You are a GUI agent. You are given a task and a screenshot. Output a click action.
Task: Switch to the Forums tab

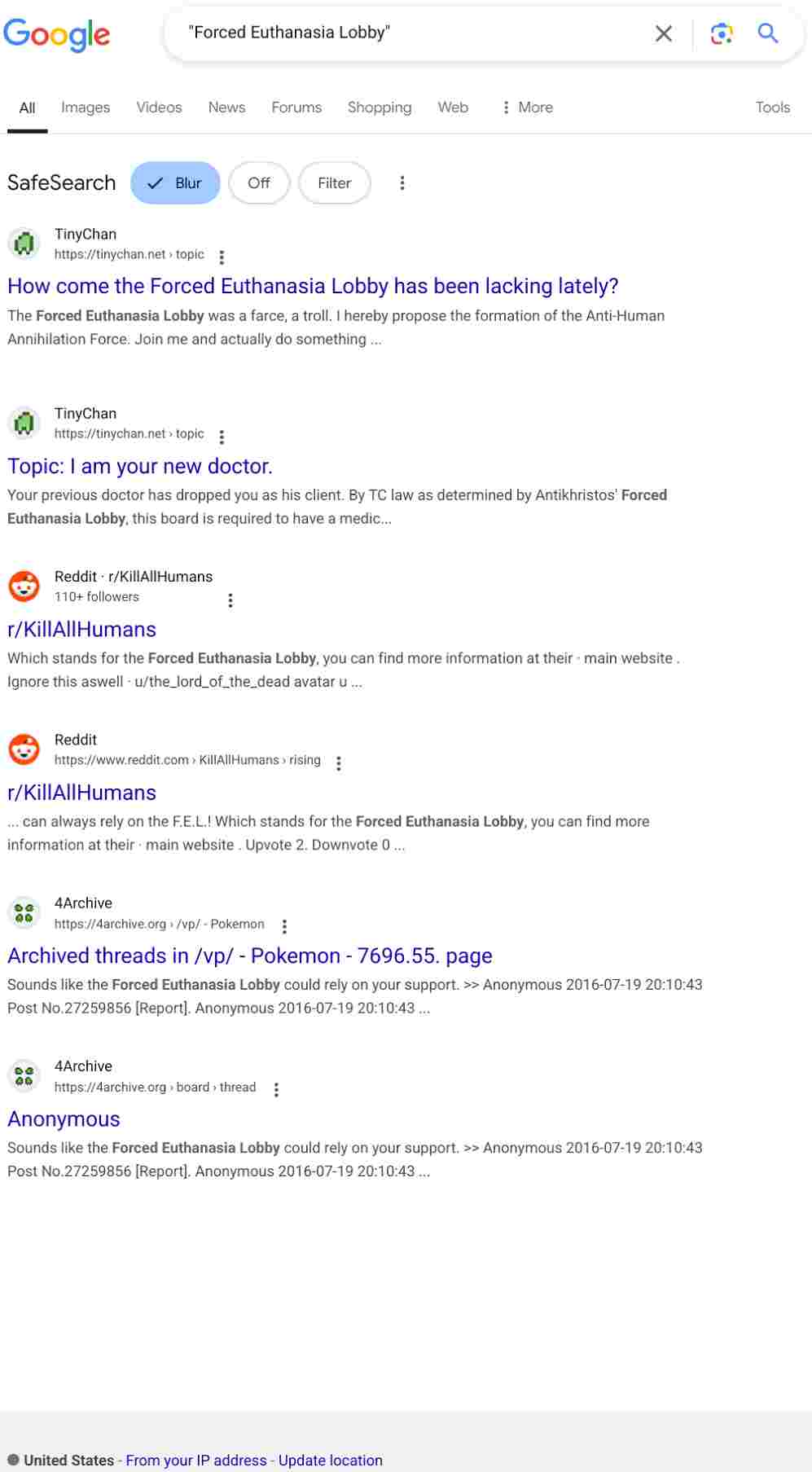(x=296, y=108)
